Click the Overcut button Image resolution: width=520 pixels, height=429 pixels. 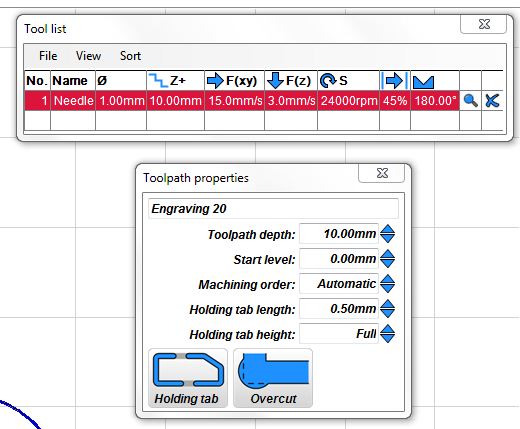click(273, 378)
